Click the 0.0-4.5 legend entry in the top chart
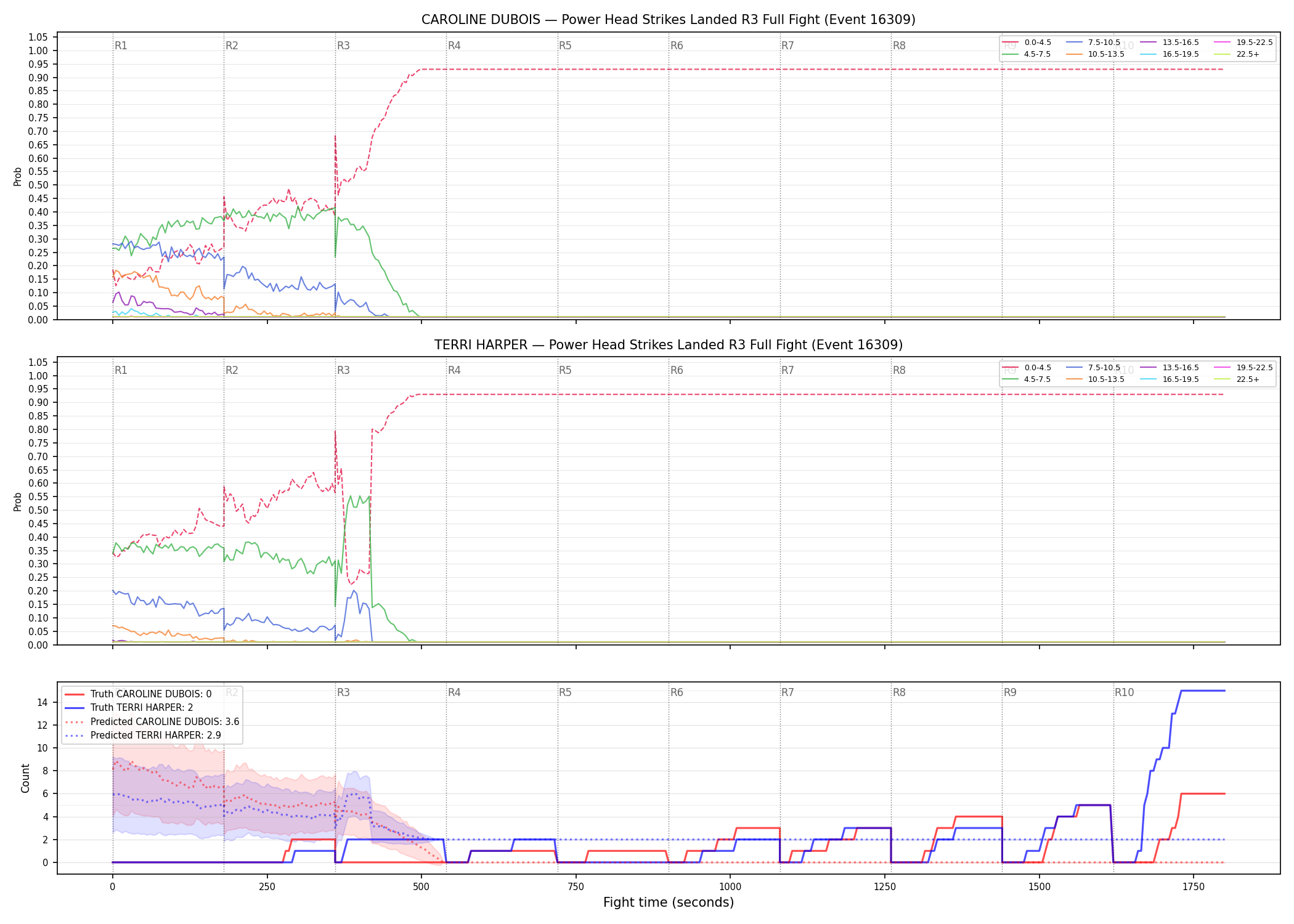 pyautogui.click(x=1027, y=43)
